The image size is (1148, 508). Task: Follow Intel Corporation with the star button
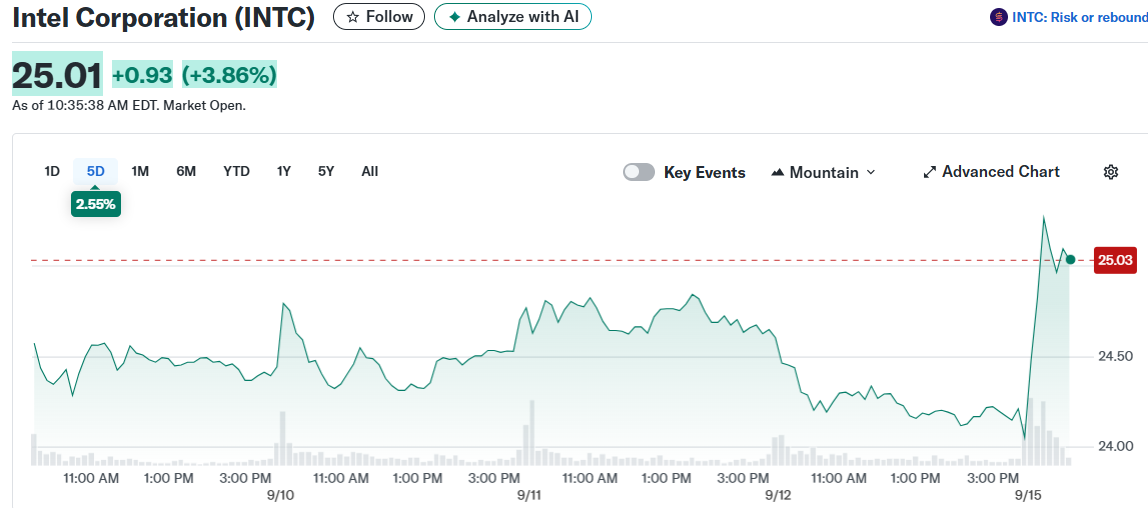[379, 17]
